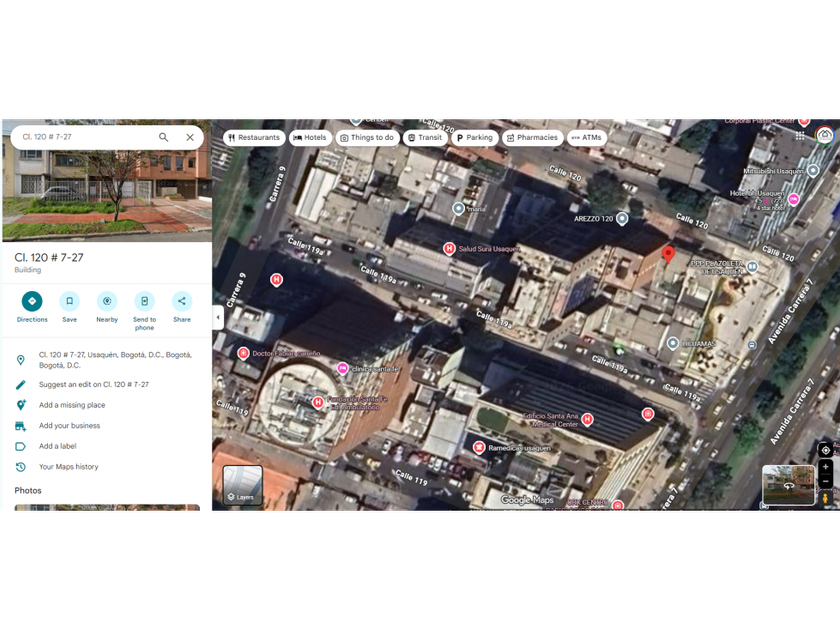Click the search magnifier icon
The image size is (840, 630).
pos(163,137)
